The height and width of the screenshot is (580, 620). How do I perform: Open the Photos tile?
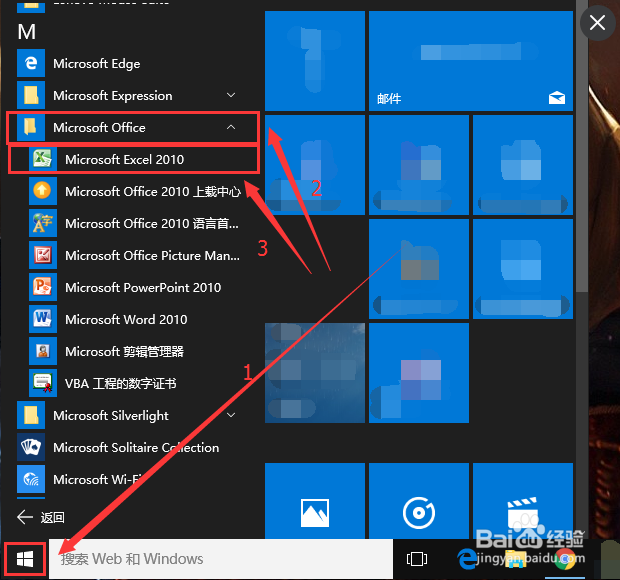[315, 501]
